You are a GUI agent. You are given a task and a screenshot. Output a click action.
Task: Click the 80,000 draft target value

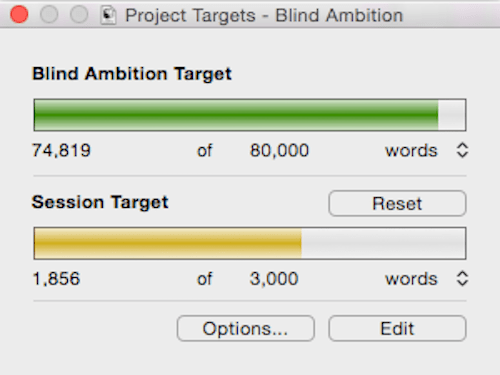279,150
